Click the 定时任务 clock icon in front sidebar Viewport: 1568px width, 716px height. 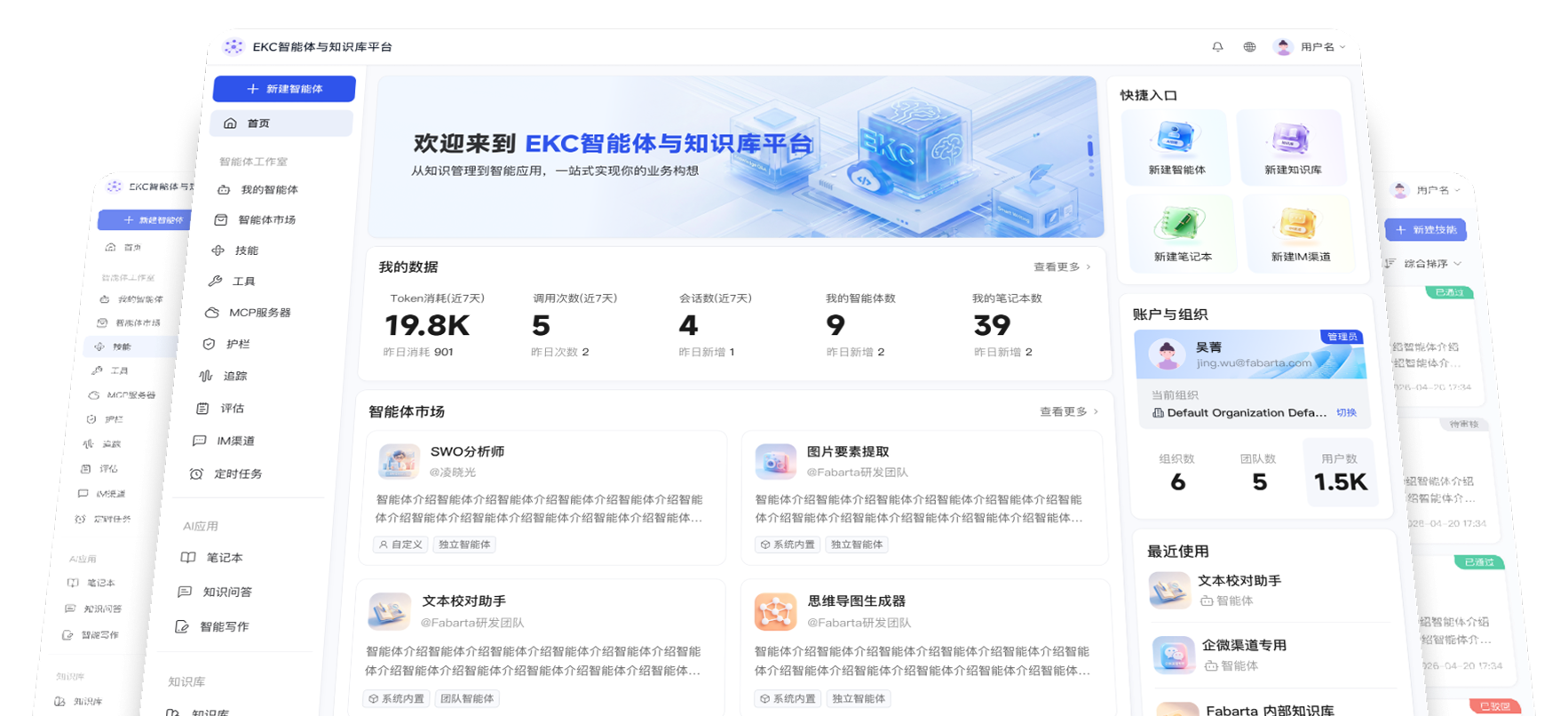[x=196, y=473]
